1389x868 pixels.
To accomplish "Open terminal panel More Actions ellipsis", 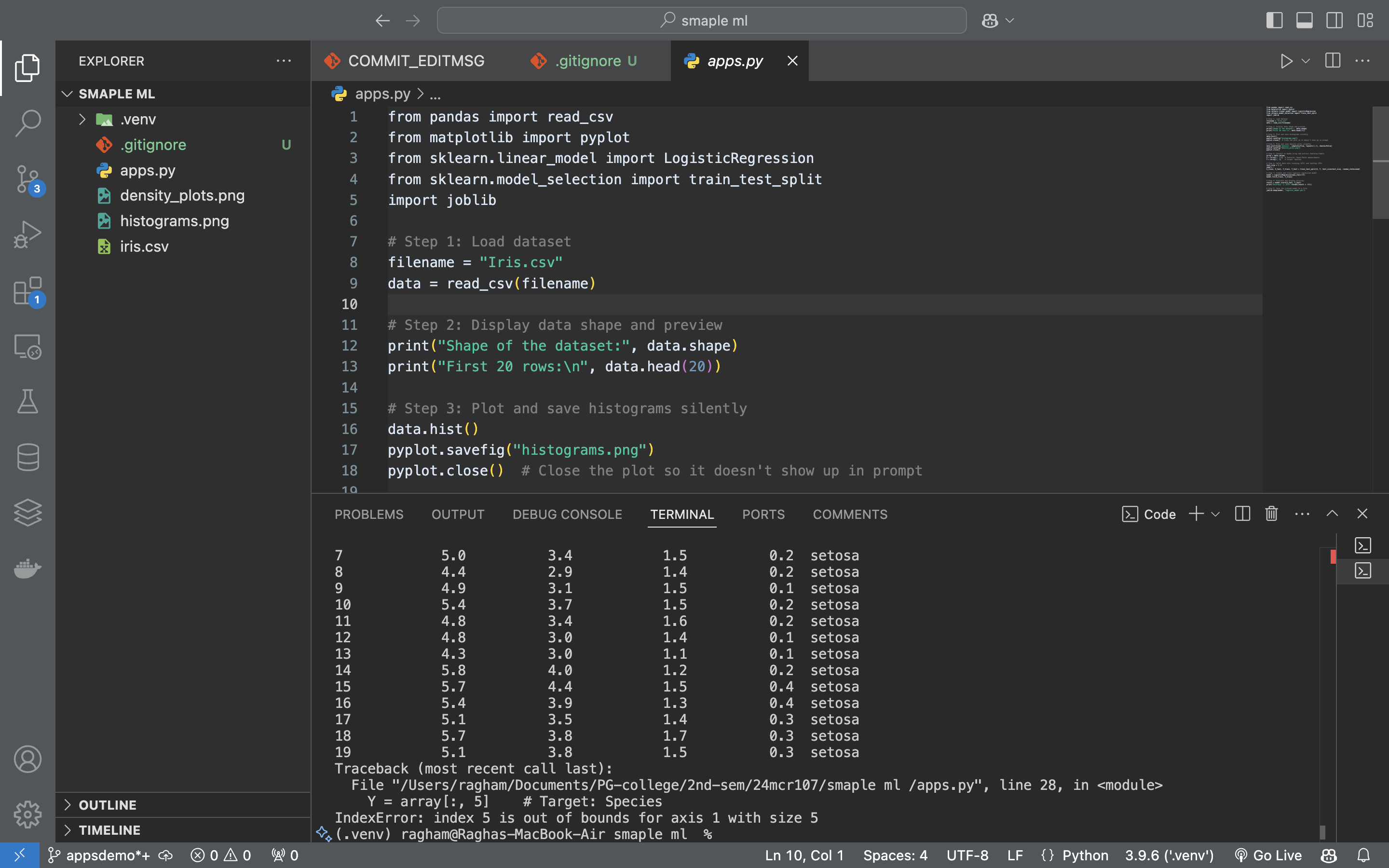I will [1302, 514].
